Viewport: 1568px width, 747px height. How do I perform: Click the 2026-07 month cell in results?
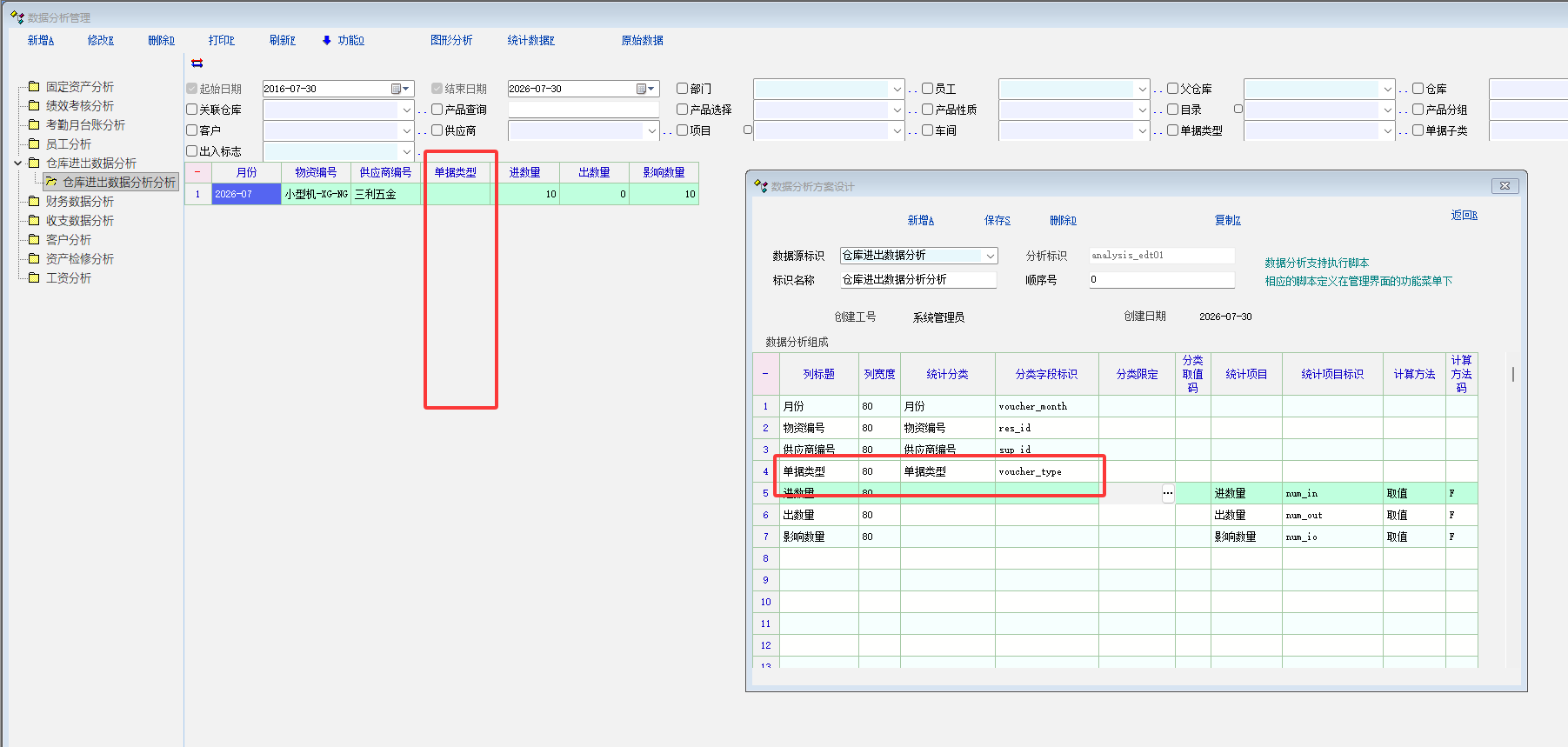pos(247,194)
